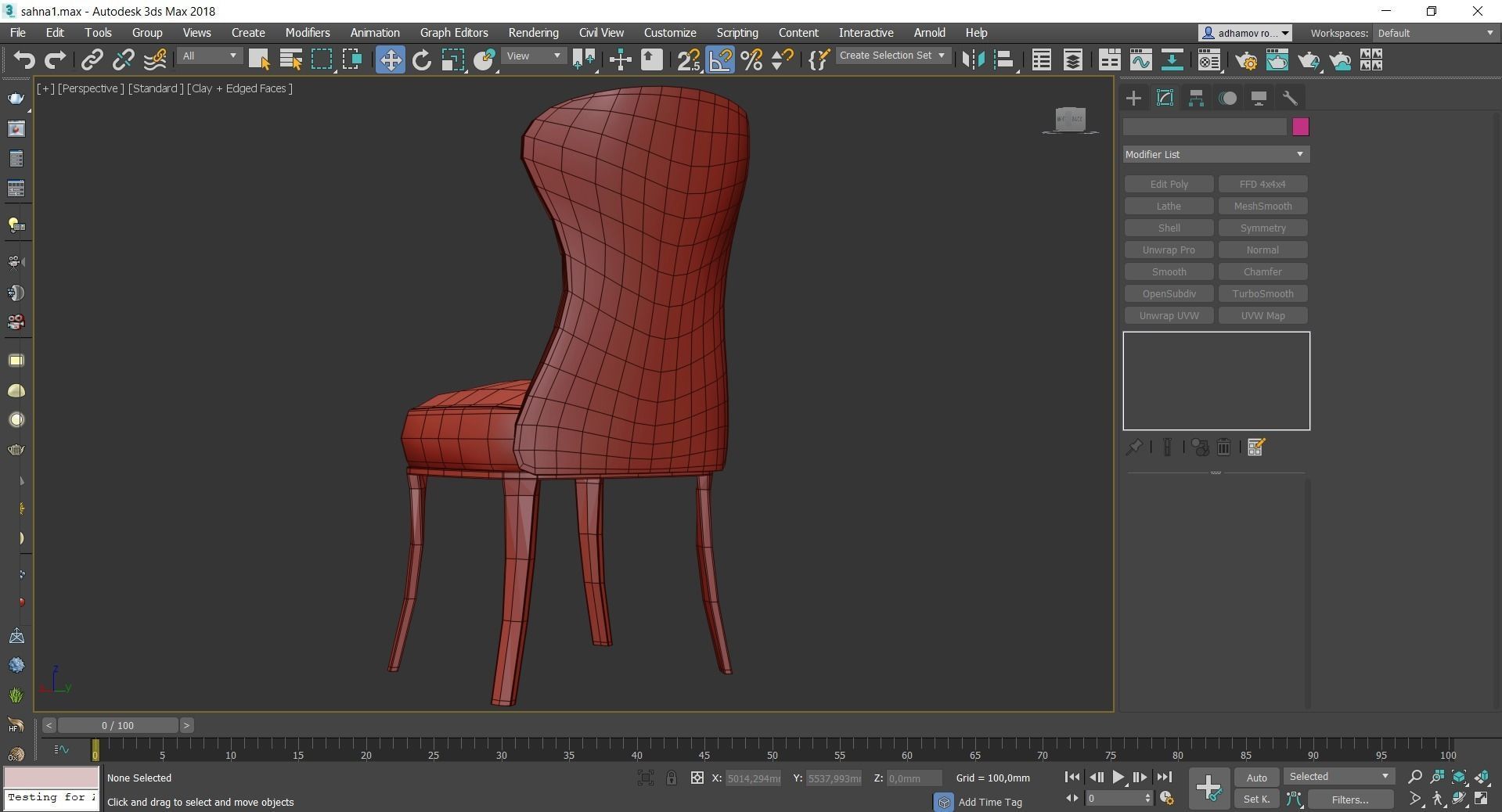Toggle Select and Manipulate icon
This screenshot has height=812, width=1502.
[620, 60]
